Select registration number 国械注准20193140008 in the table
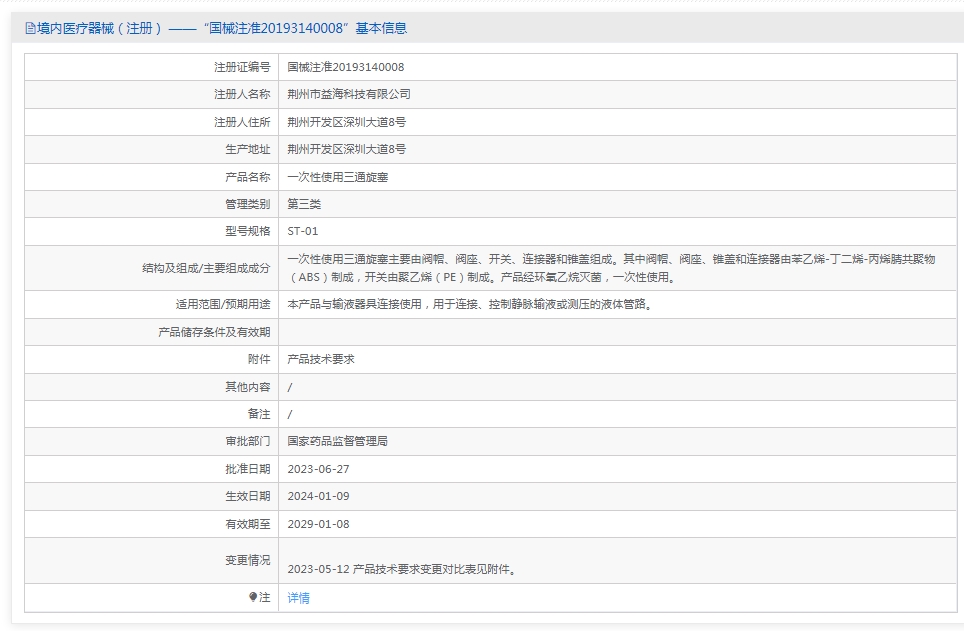This screenshot has width=964, height=631. (345, 67)
